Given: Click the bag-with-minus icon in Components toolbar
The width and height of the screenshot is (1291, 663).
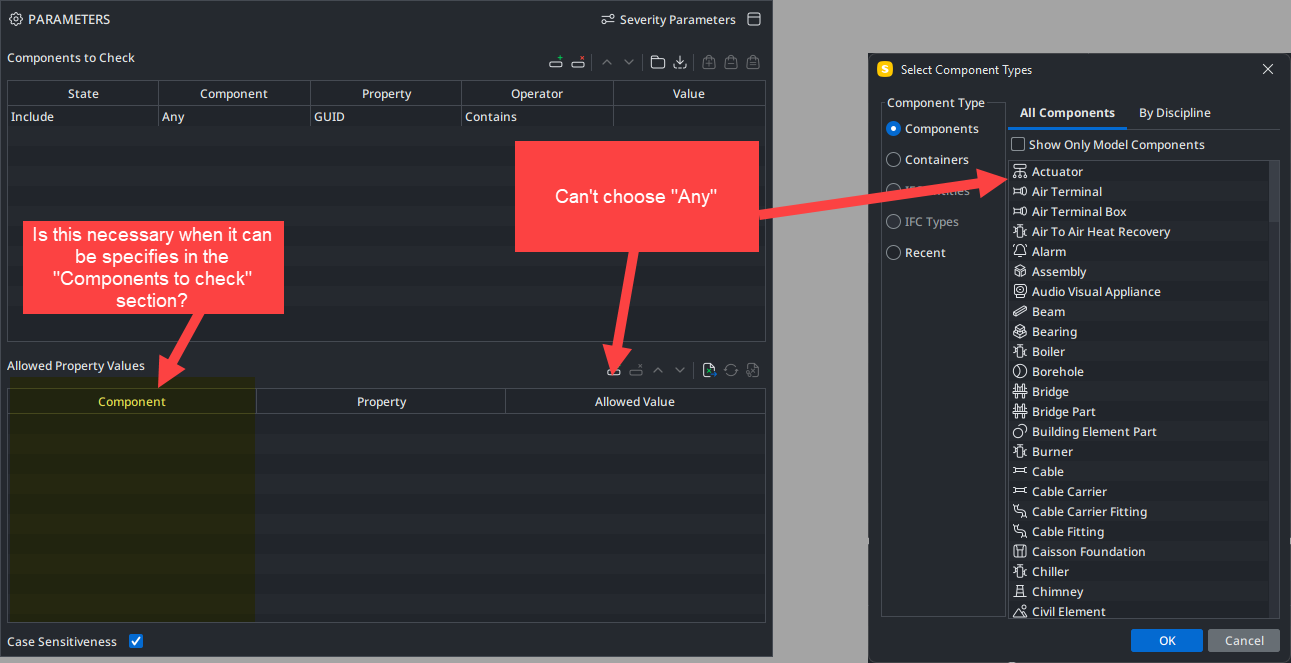Looking at the screenshot, I should tap(731, 62).
